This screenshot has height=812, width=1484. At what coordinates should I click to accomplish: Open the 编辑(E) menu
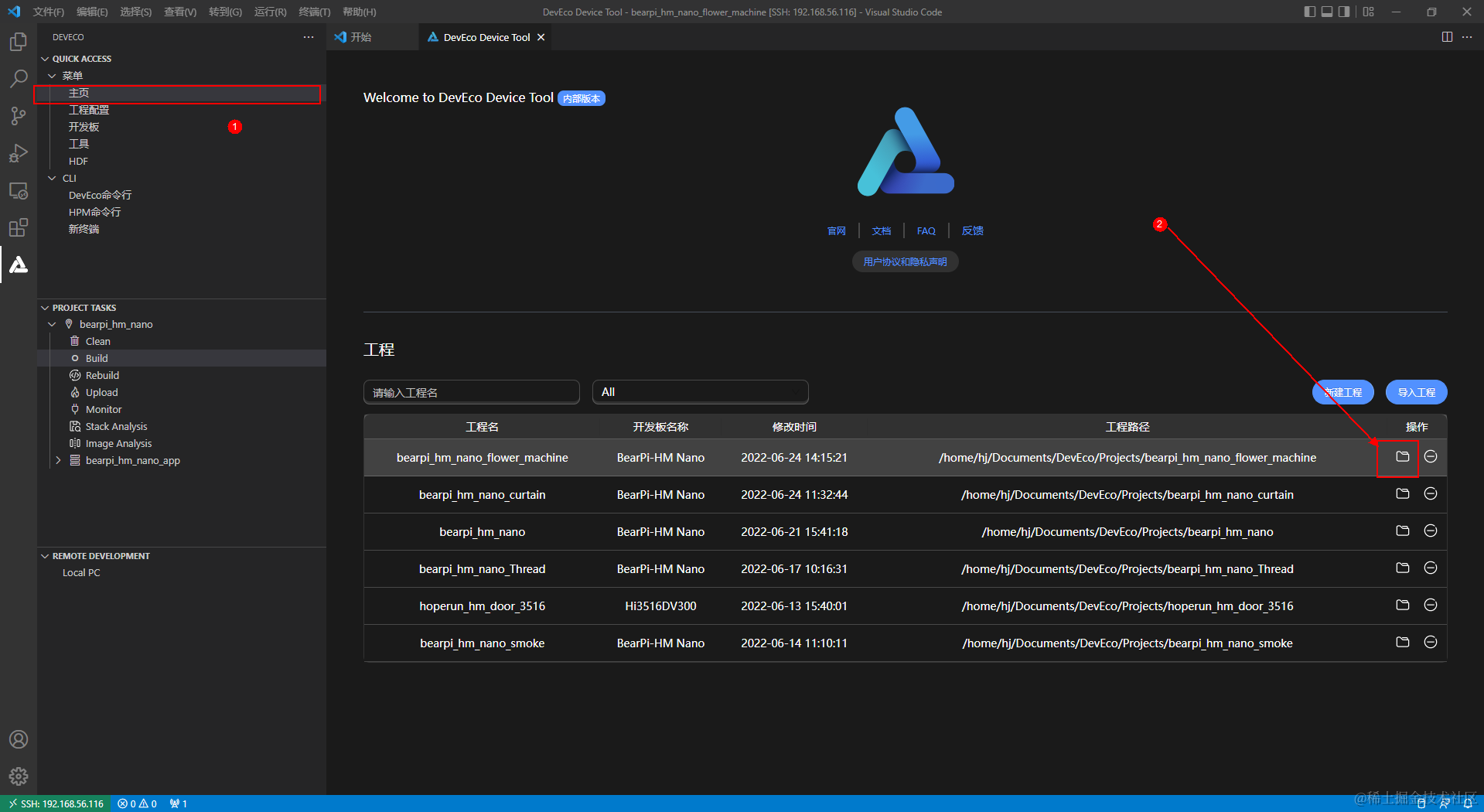click(92, 12)
